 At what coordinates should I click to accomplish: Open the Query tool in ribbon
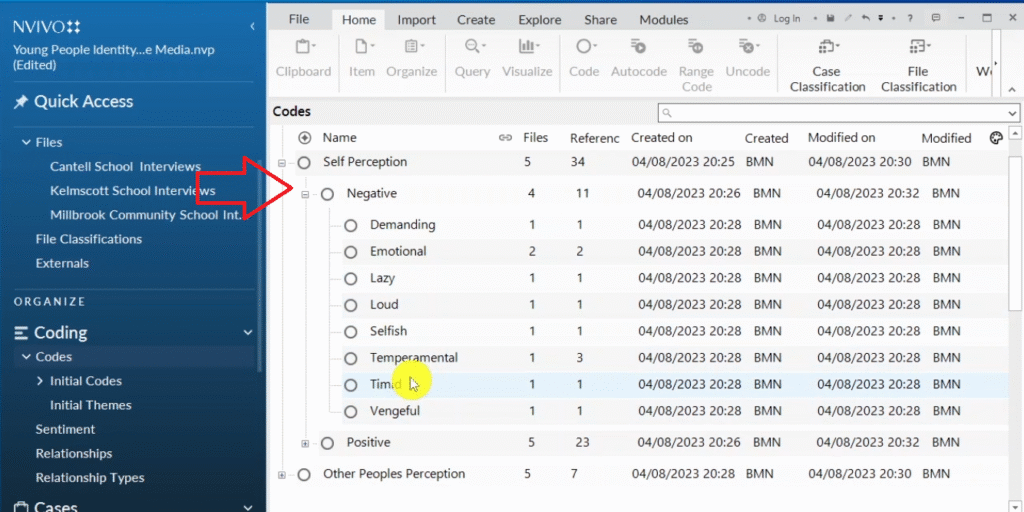click(x=472, y=47)
